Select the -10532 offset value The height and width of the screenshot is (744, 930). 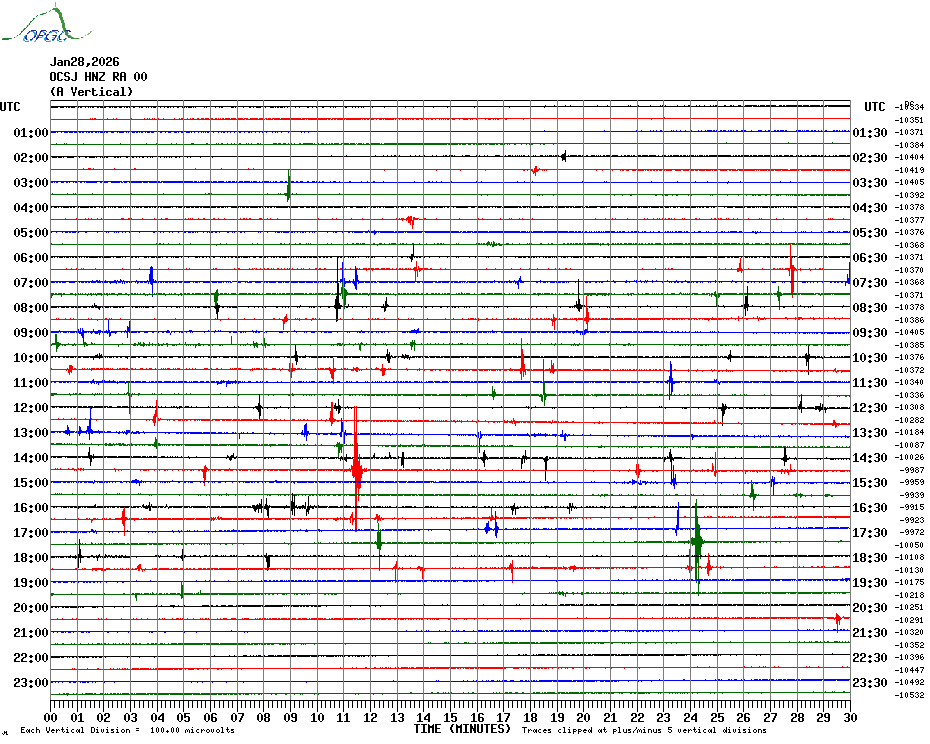pos(910,695)
